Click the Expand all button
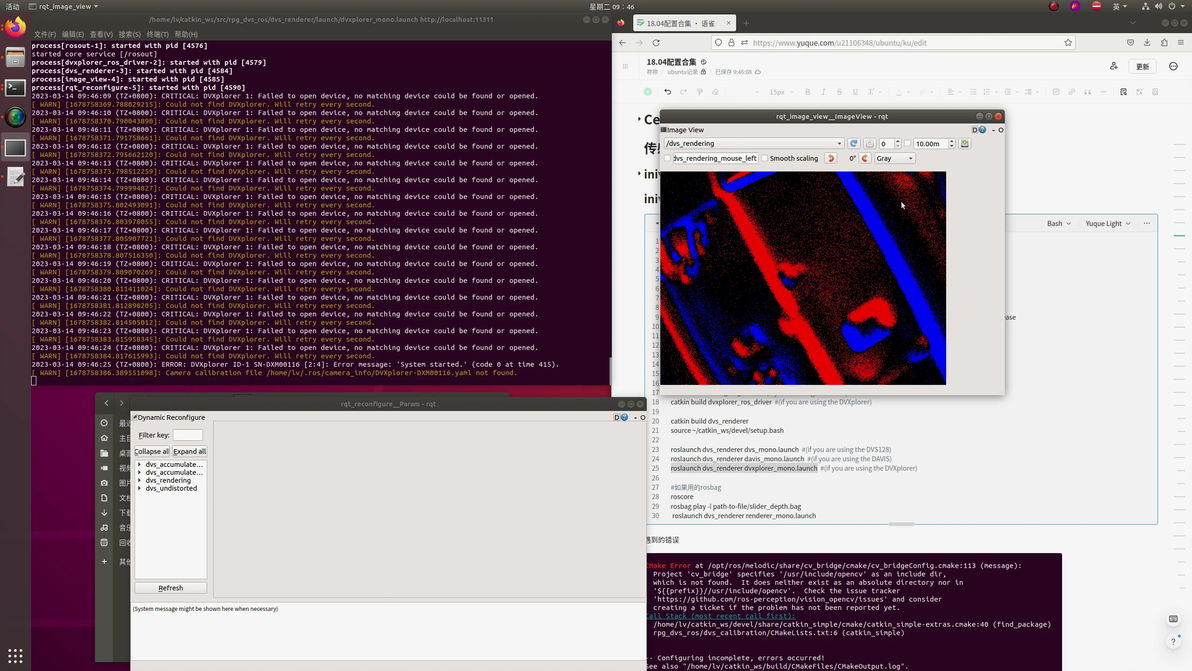Viewport: 1192px width, 671px height. (x=190, y=451)
